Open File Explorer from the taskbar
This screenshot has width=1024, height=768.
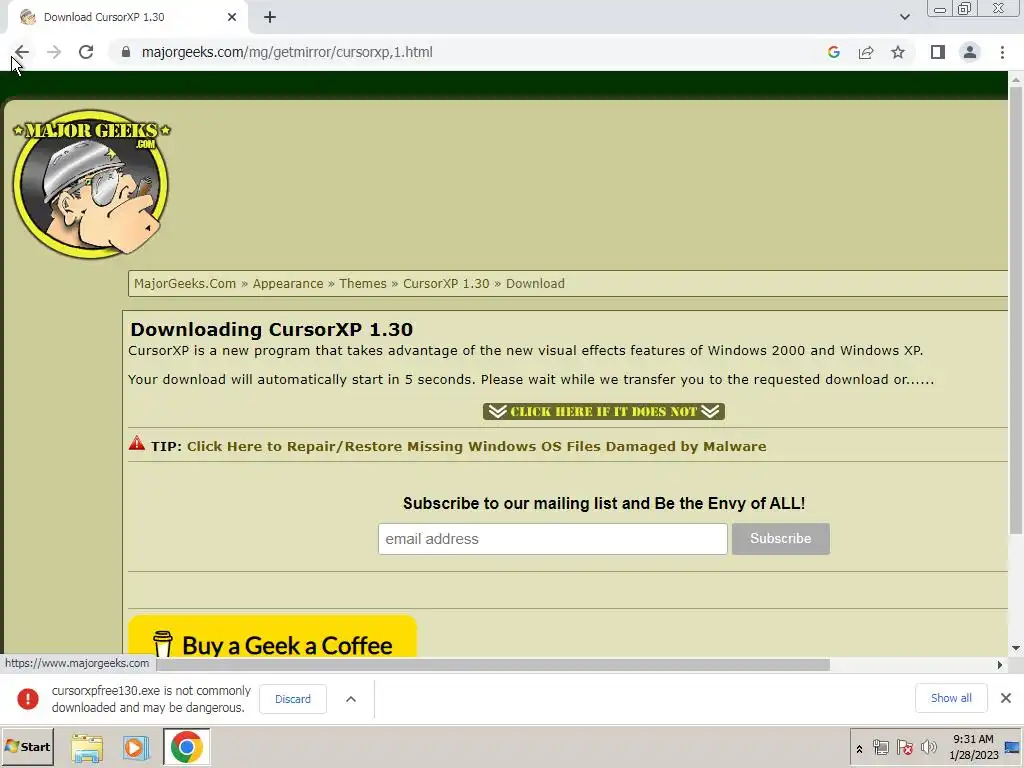tap(87, 747)
